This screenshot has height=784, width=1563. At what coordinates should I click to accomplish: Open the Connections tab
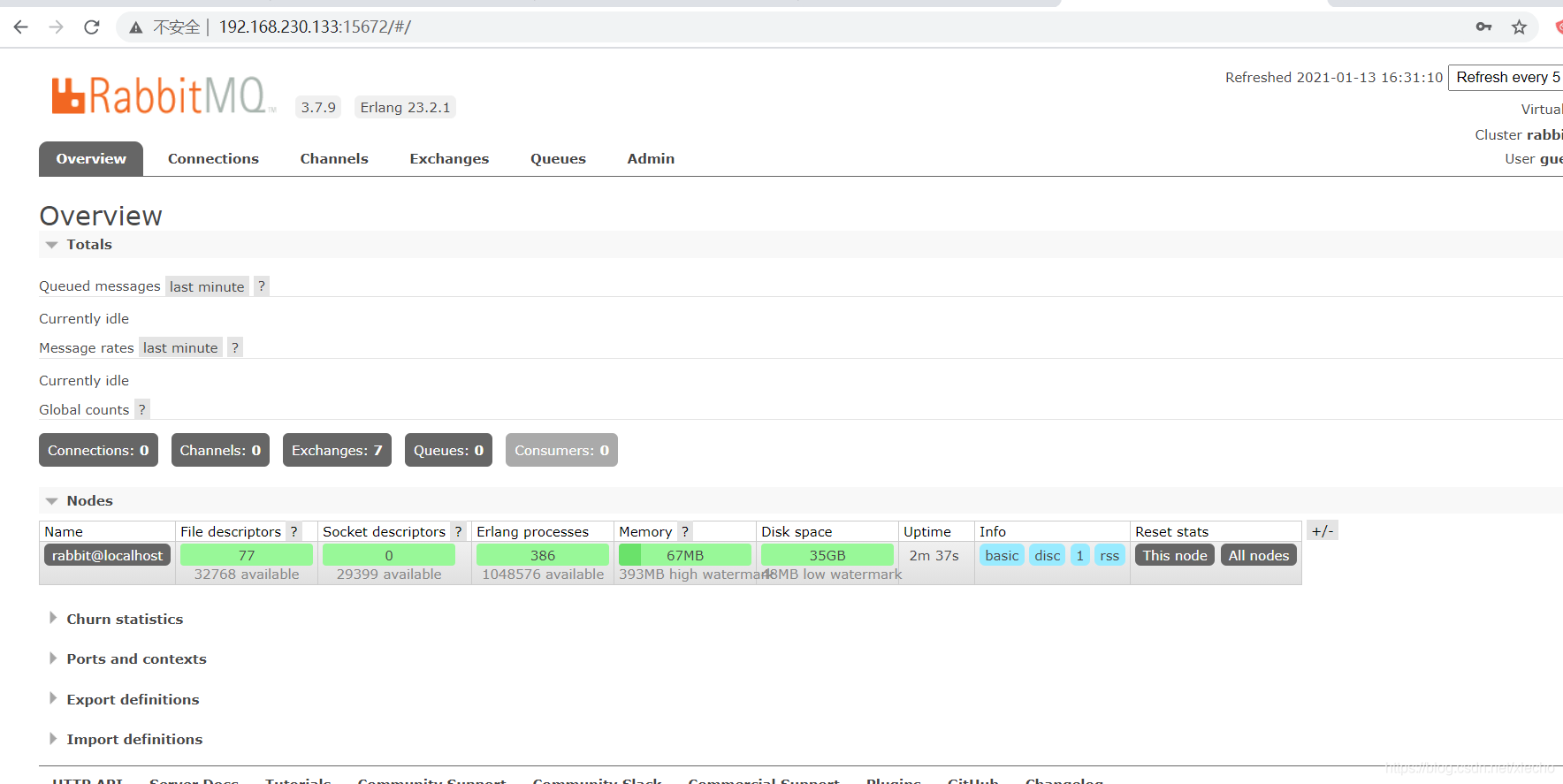(213, 158)
